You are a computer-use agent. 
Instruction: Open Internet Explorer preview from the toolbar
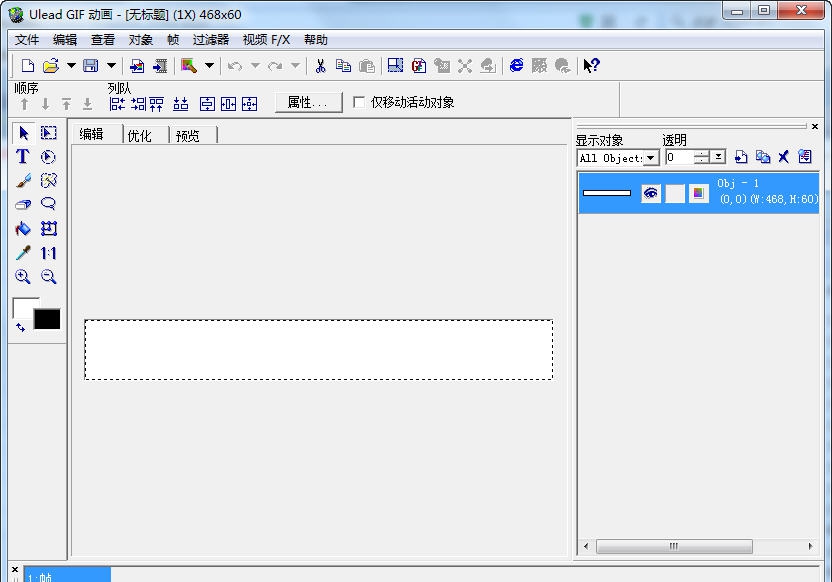pyautogui.click(x=517, y=66)
